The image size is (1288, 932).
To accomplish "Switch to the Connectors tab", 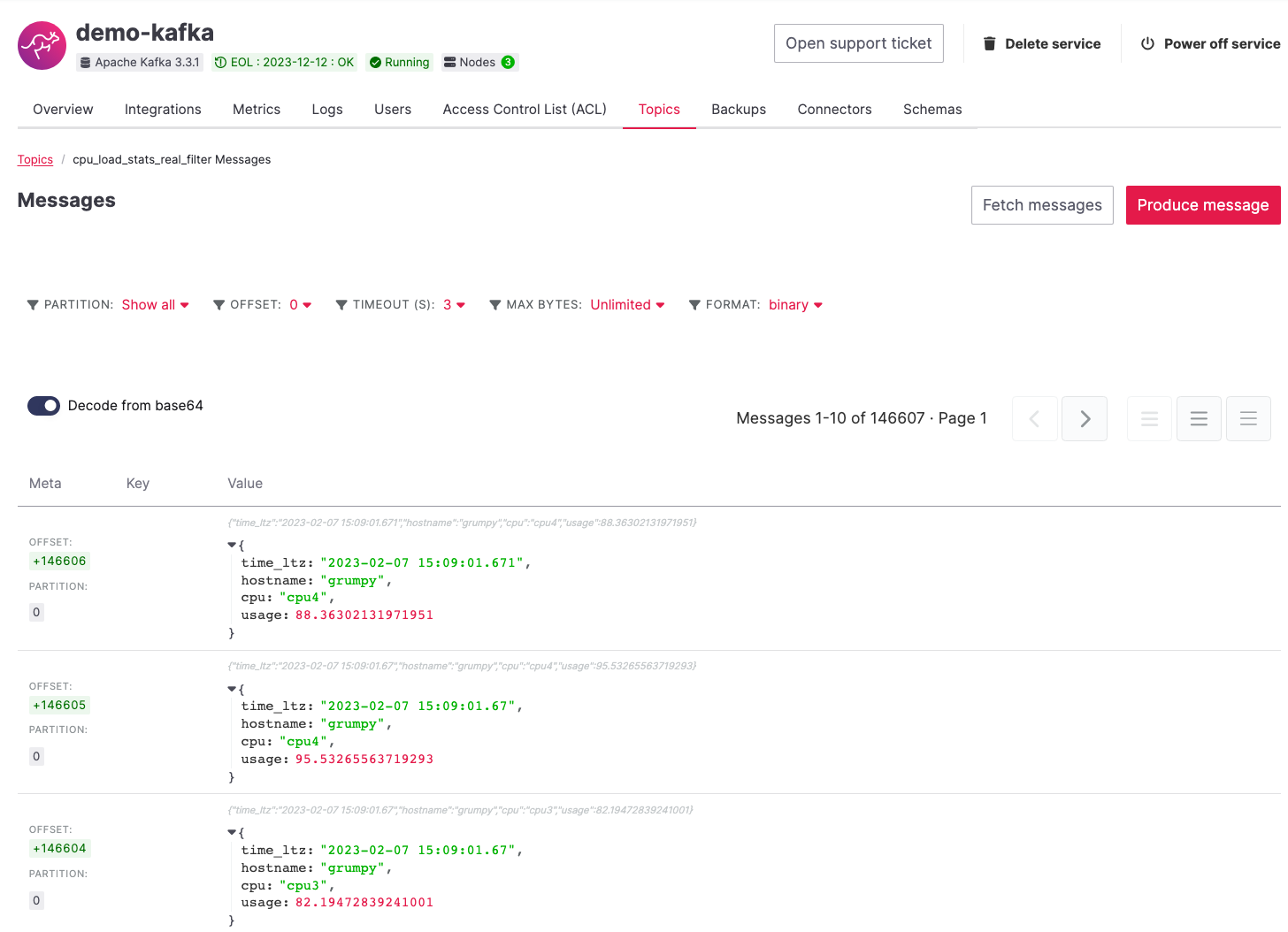I will click(x=834, y=109).
